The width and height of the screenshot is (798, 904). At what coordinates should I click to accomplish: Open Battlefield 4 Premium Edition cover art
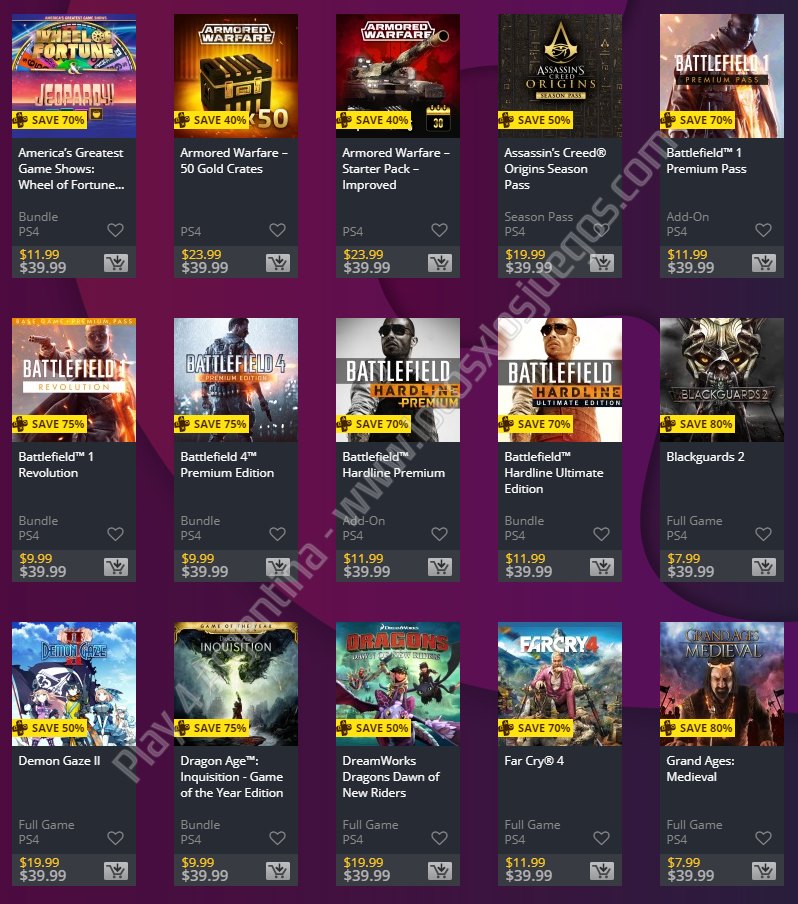coord(236,380)
